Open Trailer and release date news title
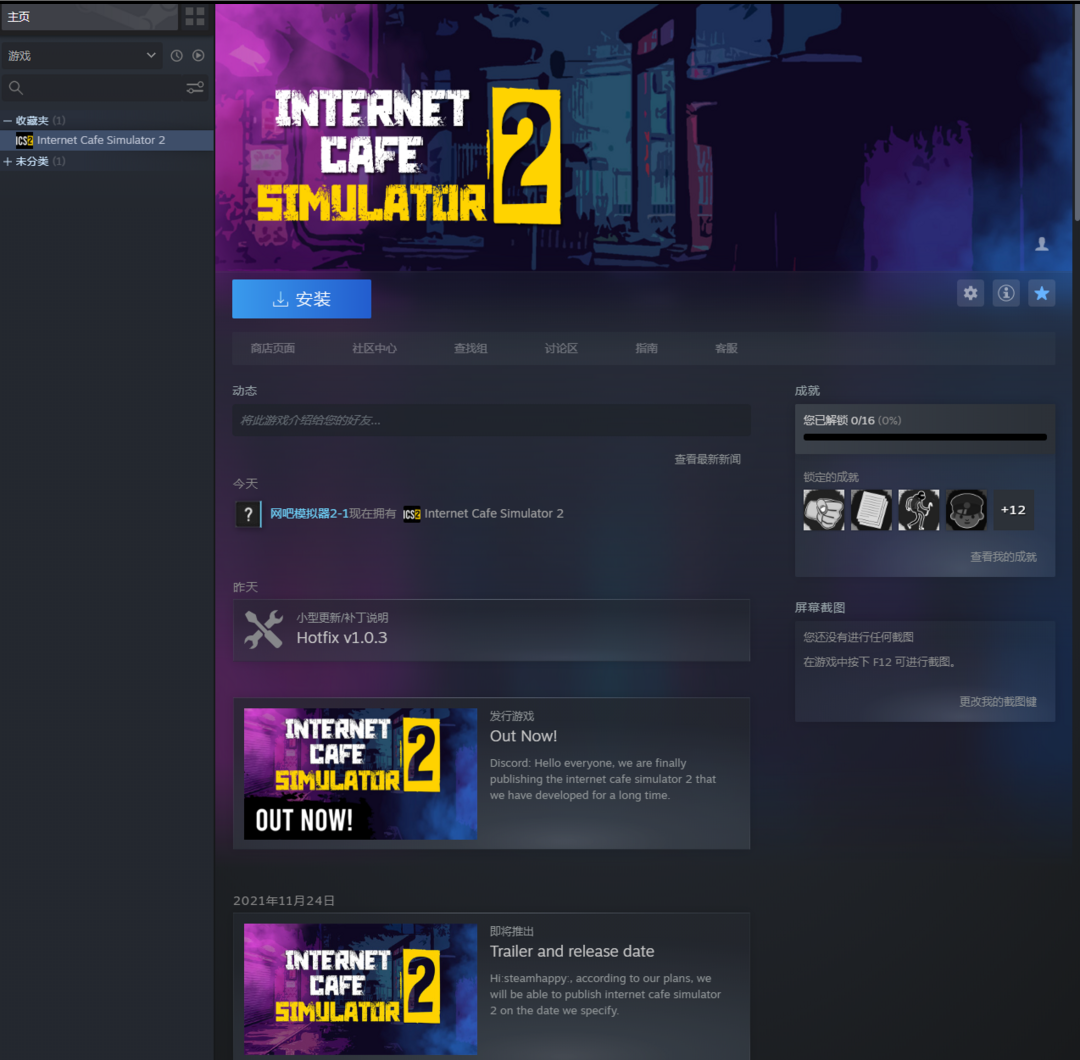Viewport: 1080px width, 1060px height. coord(572,951)
